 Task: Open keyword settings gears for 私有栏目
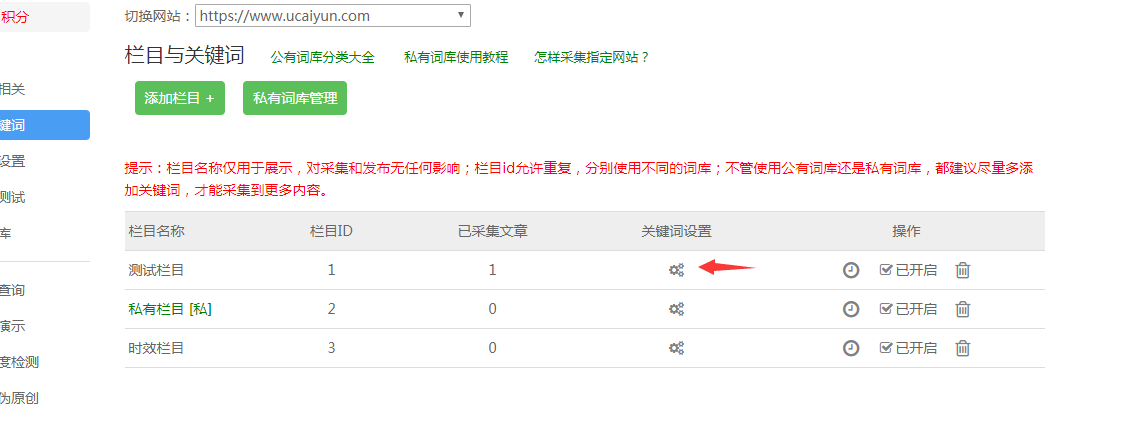pyautogui.click(x=676, y=309)
